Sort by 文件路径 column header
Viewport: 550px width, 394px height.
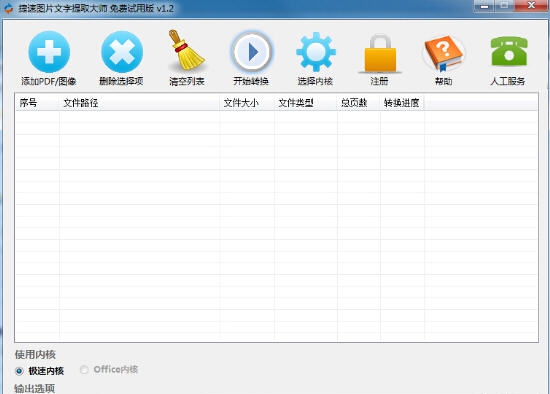[x=139, y=103]
